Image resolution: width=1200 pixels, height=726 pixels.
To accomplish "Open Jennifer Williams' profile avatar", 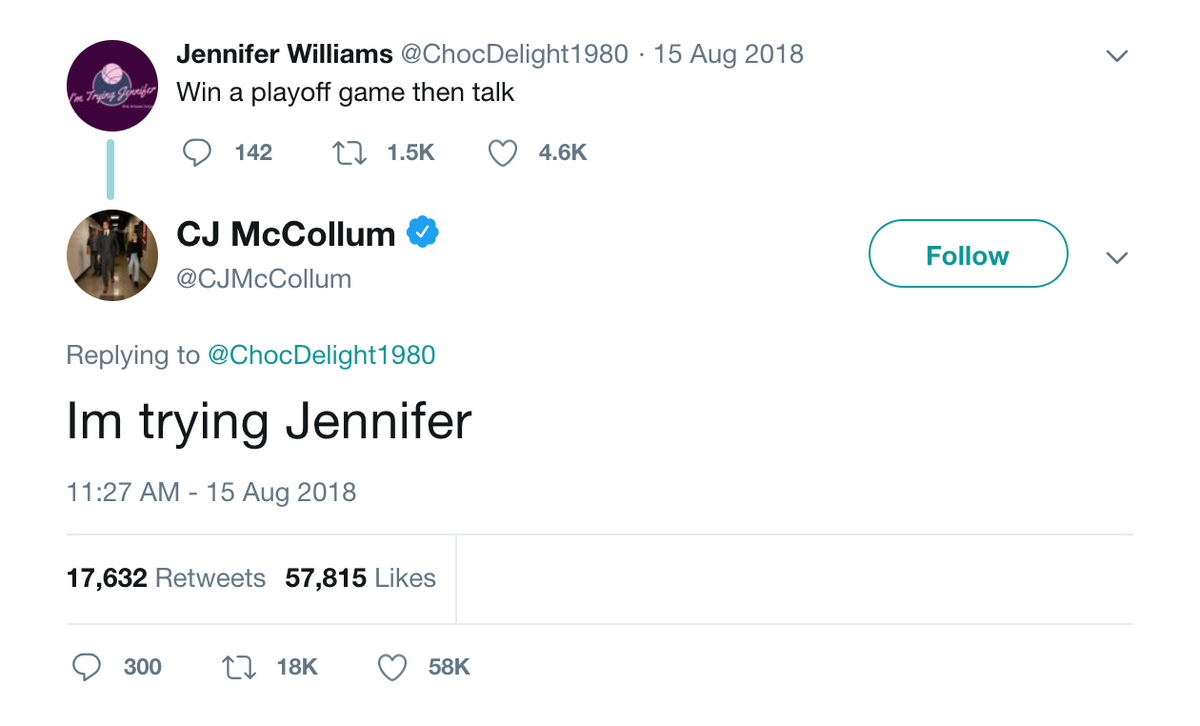I will click(112, 86).
